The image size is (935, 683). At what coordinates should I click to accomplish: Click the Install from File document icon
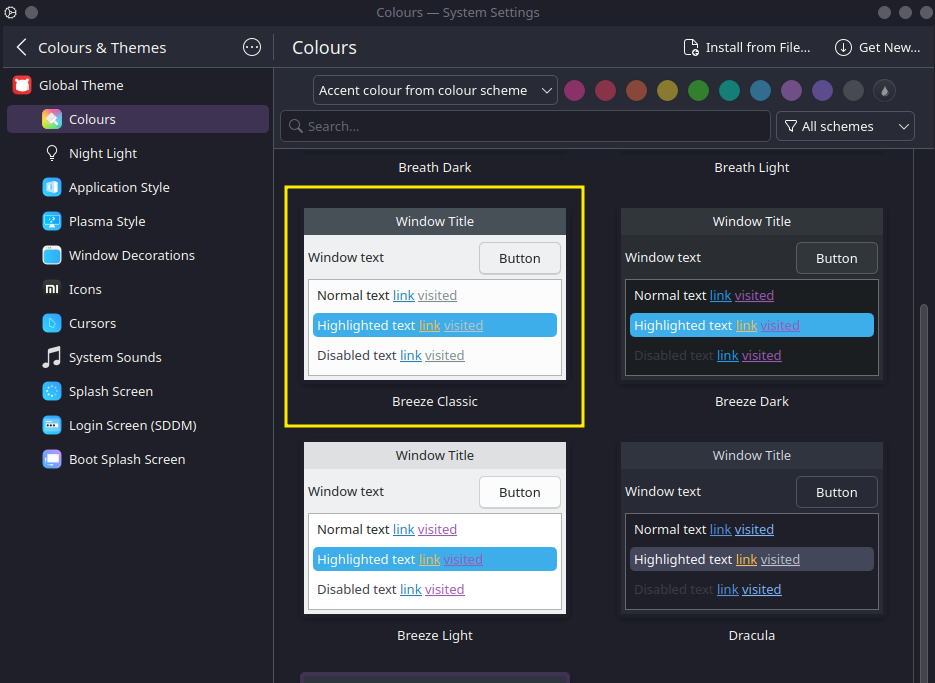691,47
